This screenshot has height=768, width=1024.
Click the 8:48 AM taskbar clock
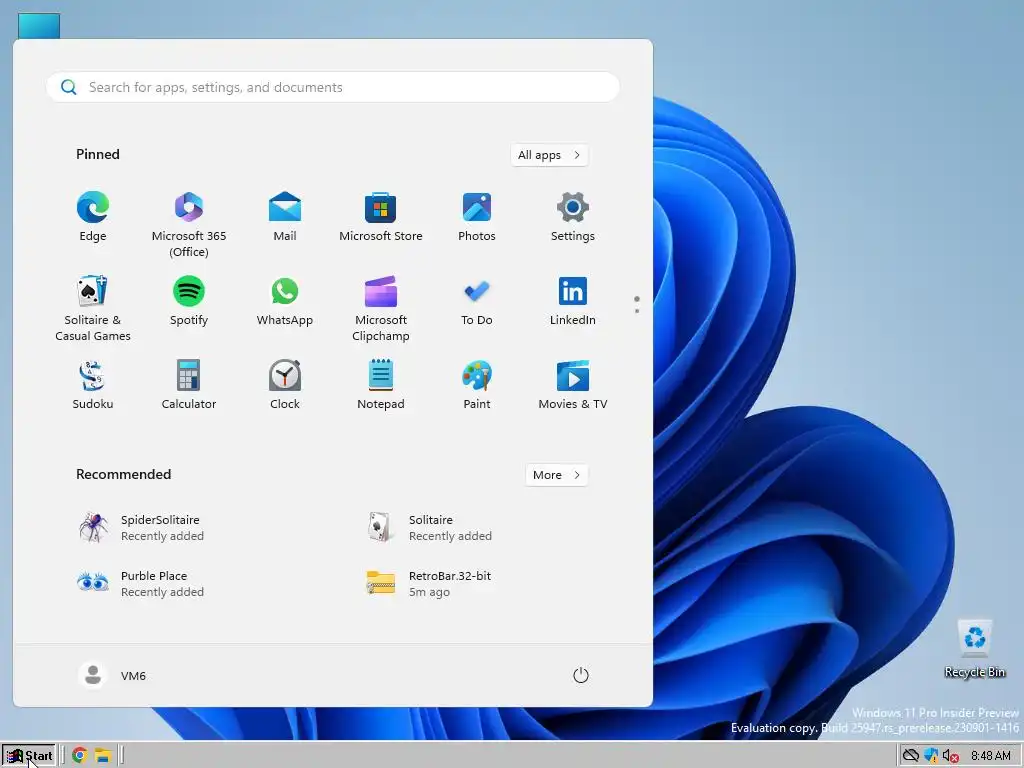click(990, 756)
